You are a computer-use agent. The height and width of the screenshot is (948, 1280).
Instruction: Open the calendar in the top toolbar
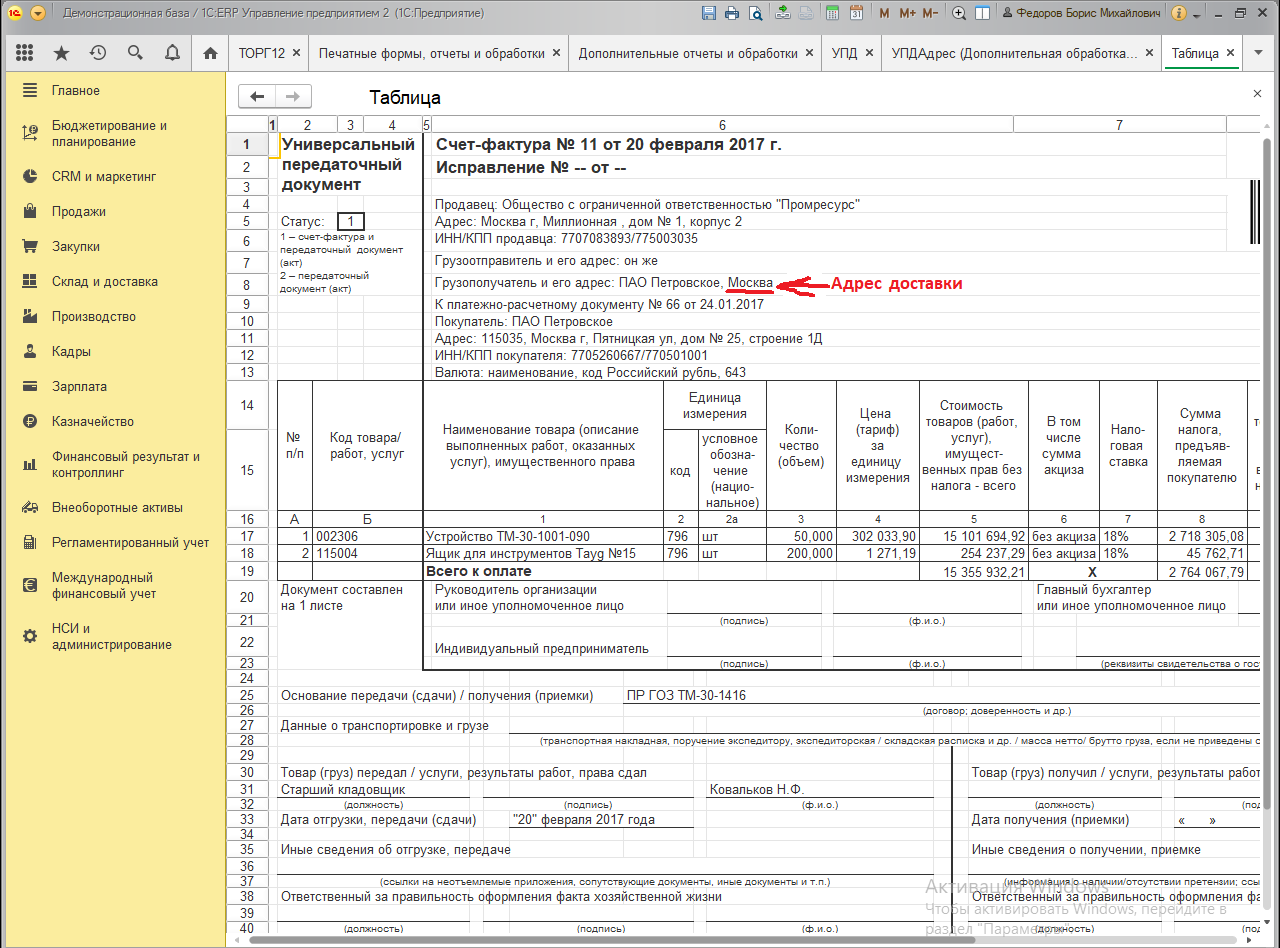[856, 13]
